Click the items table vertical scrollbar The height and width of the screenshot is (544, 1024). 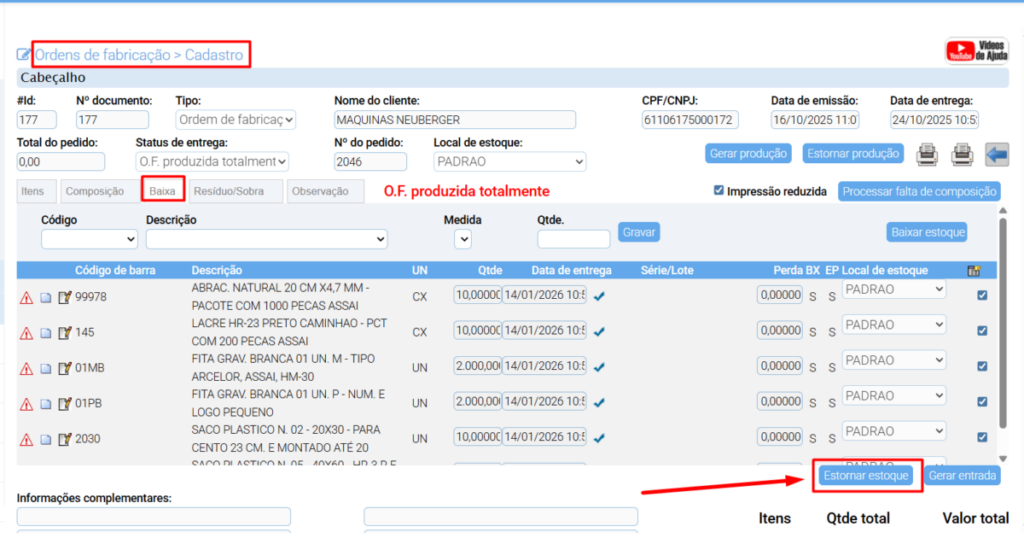[1003, 323]
